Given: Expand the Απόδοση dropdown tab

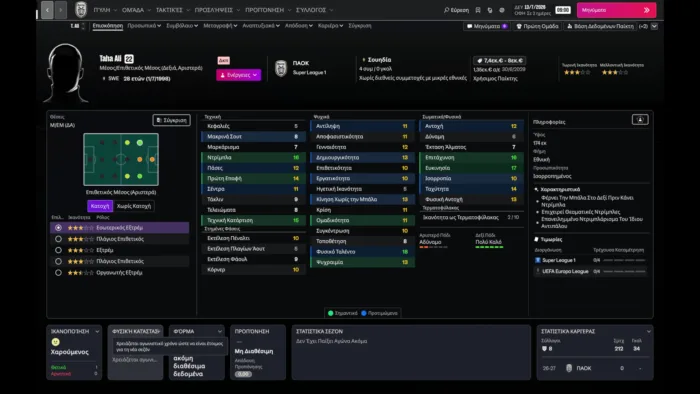Looking at the screenshot, I should coord(299,26).
